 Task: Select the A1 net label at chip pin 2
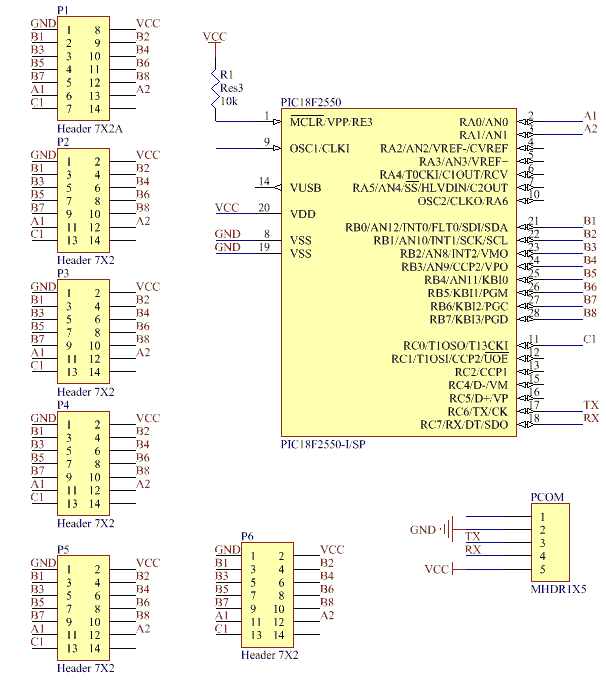[x=590, y=115]
